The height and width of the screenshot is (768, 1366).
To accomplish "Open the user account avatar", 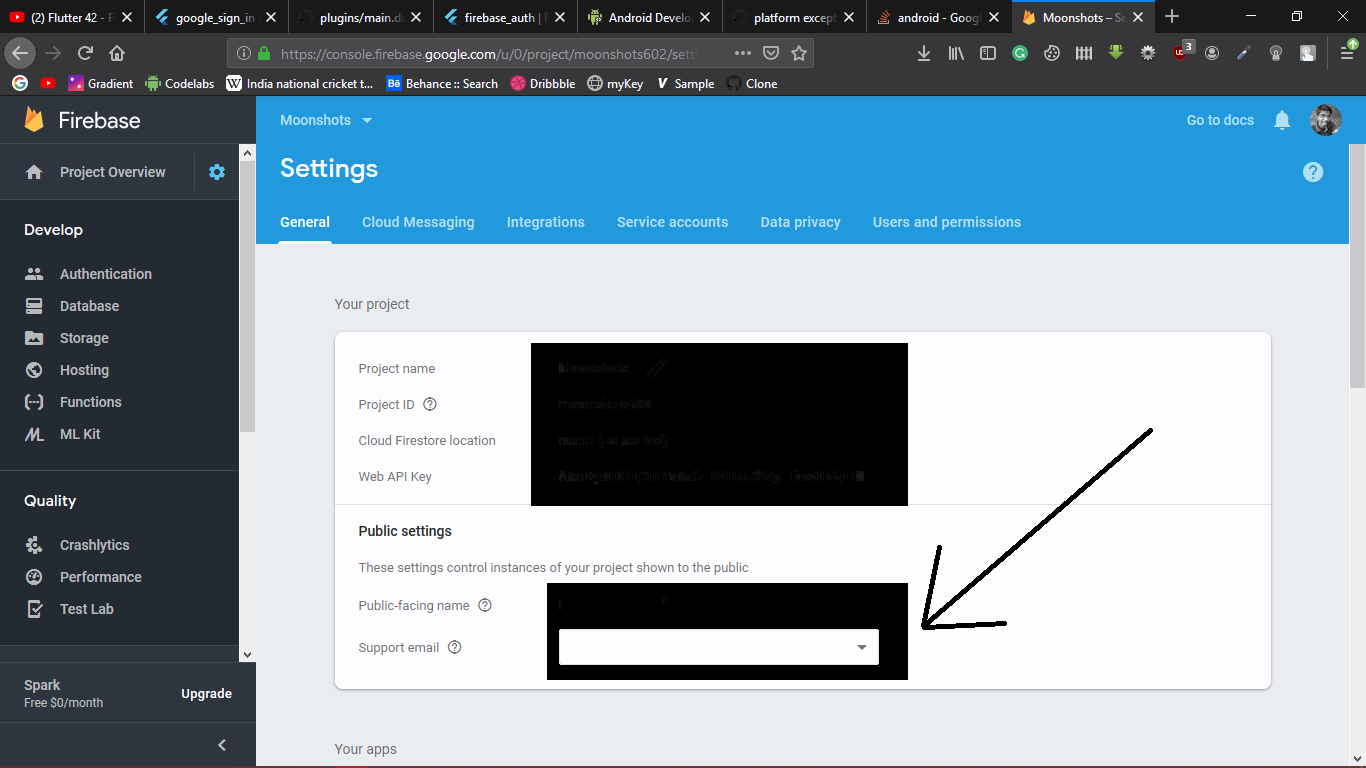I will (1326, 120).
